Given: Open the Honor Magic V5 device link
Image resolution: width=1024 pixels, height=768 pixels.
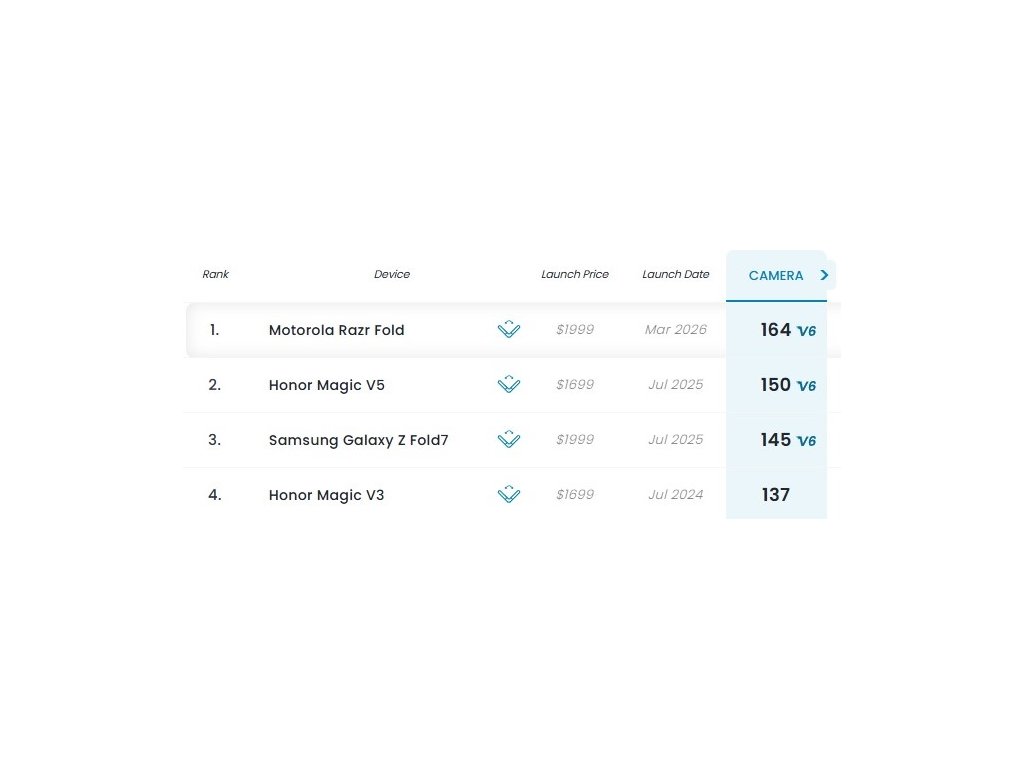Looking at the screenshot, I should pyautogui.click(x=327, y=385).
